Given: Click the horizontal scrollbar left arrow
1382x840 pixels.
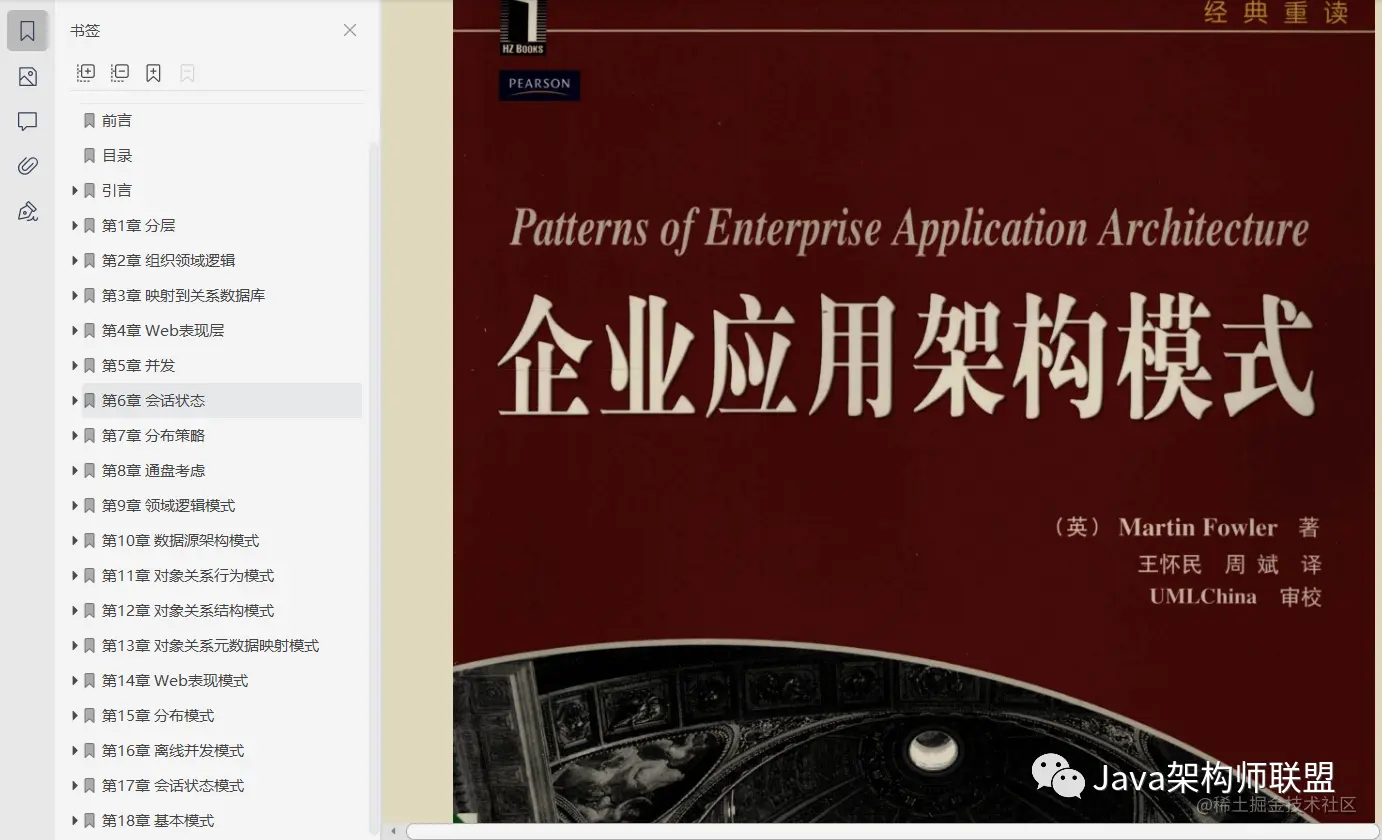Looking at the screenshot, I should [394, 832].
